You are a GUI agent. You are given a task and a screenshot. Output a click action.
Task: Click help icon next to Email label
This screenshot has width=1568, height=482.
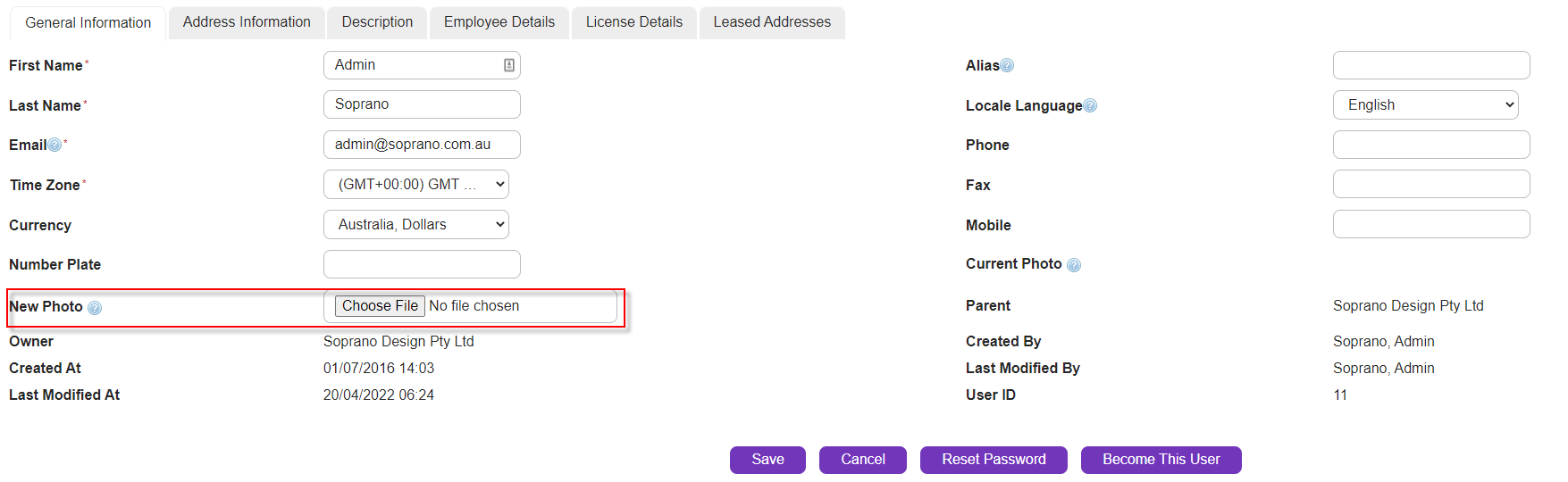pos(55,145)
